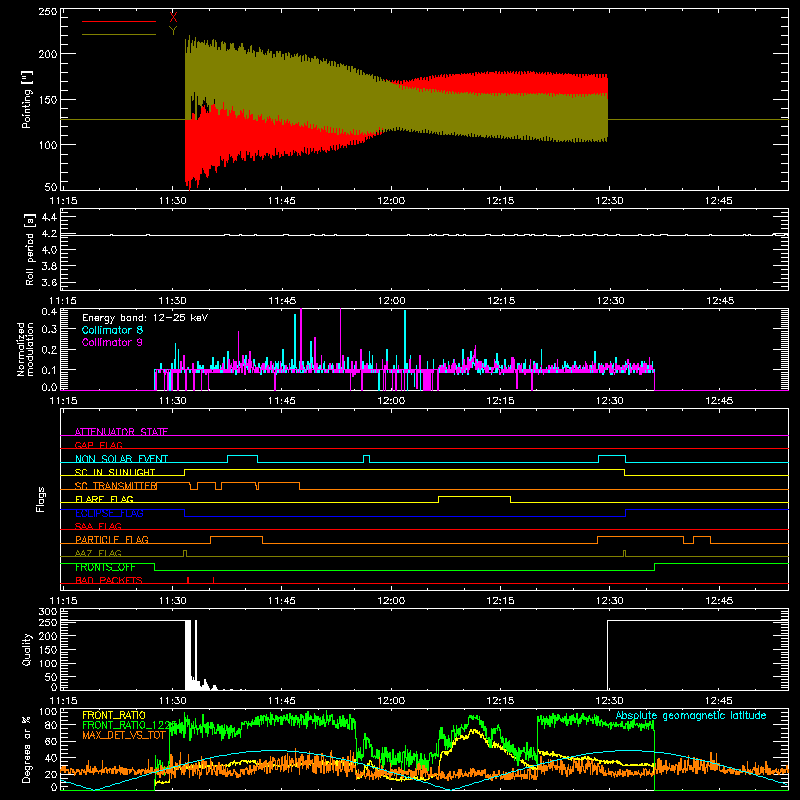Select the "Pointing" vertical axis title

click(x=27, y=99)
